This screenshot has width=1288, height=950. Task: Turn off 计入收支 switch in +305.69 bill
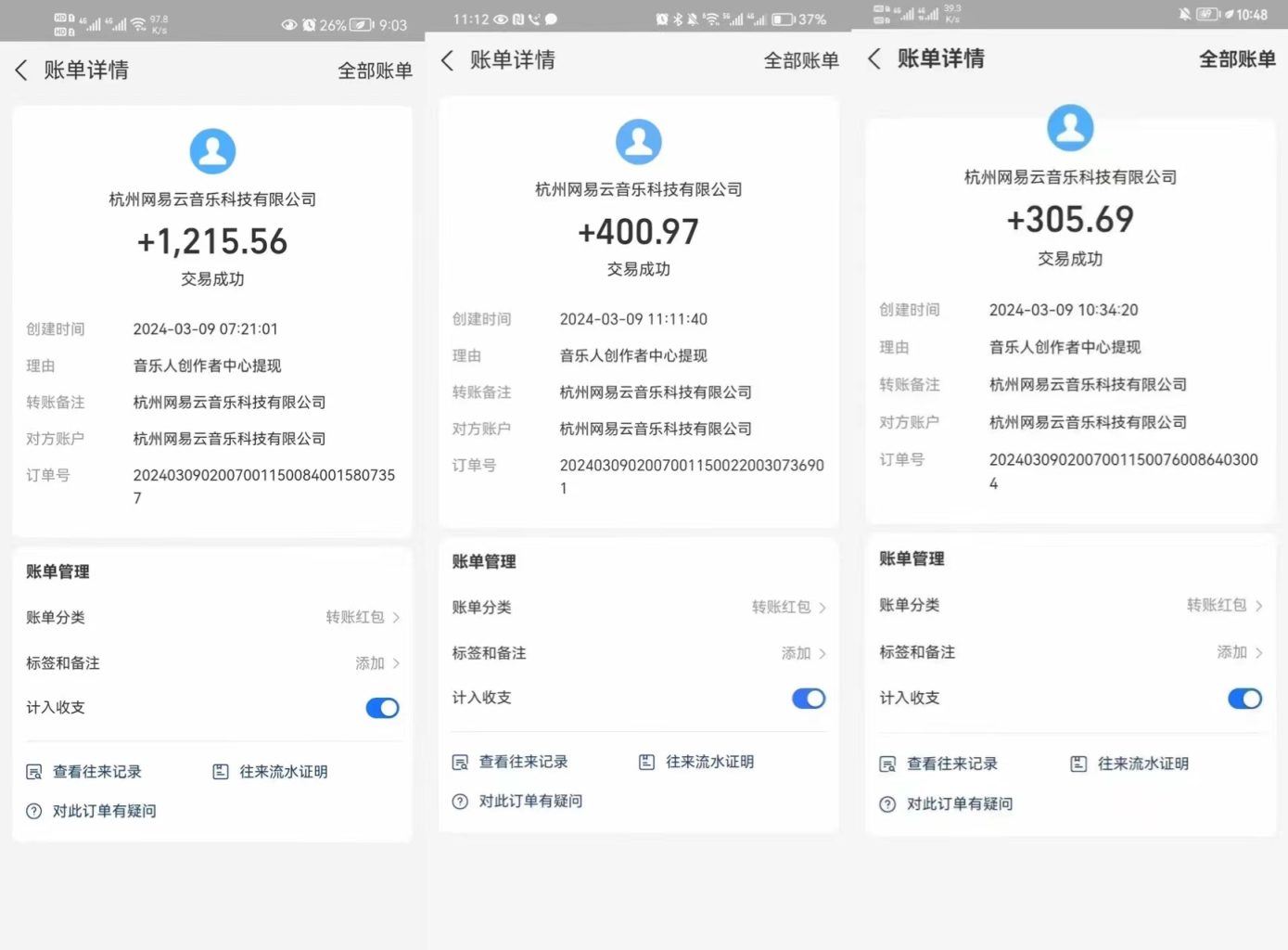(1244, 699)
